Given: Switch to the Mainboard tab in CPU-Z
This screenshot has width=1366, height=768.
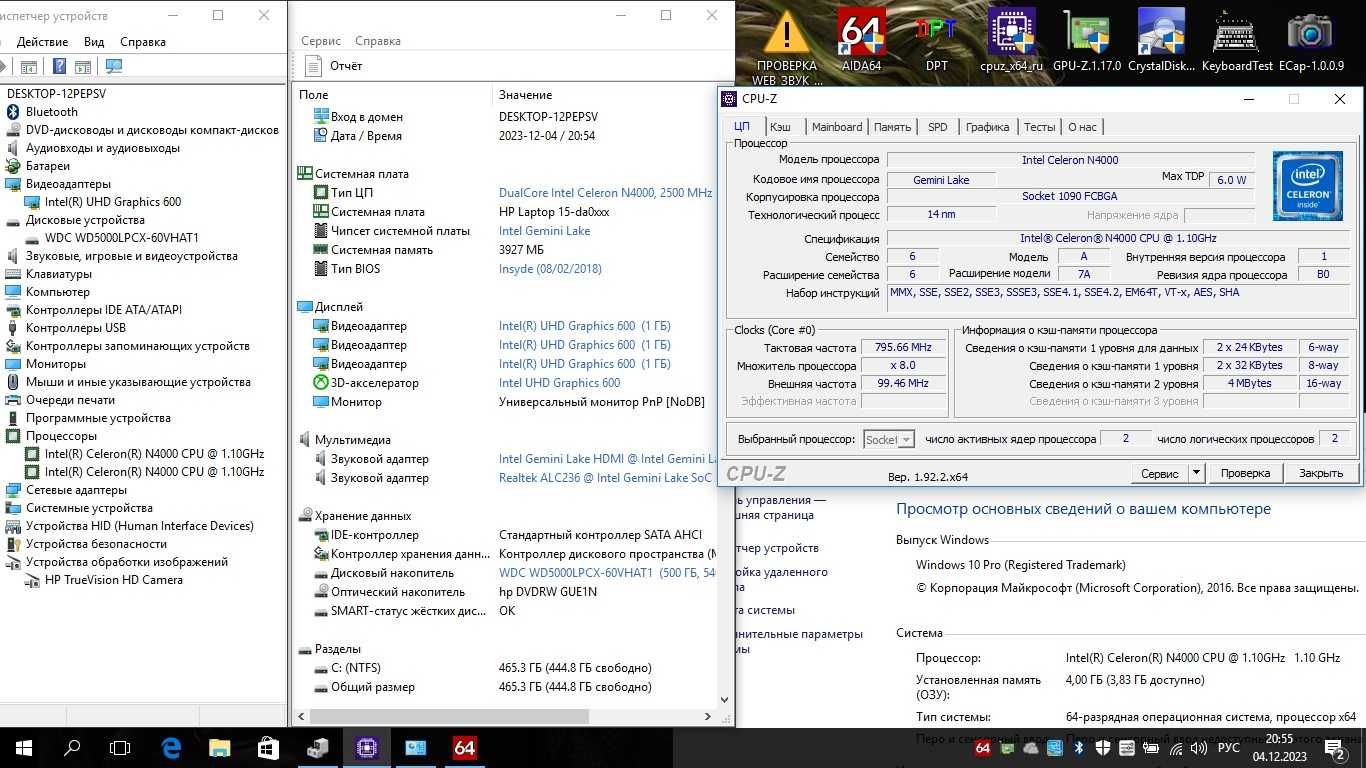Looking at the screenshot, I should click(x=837, y=127).
